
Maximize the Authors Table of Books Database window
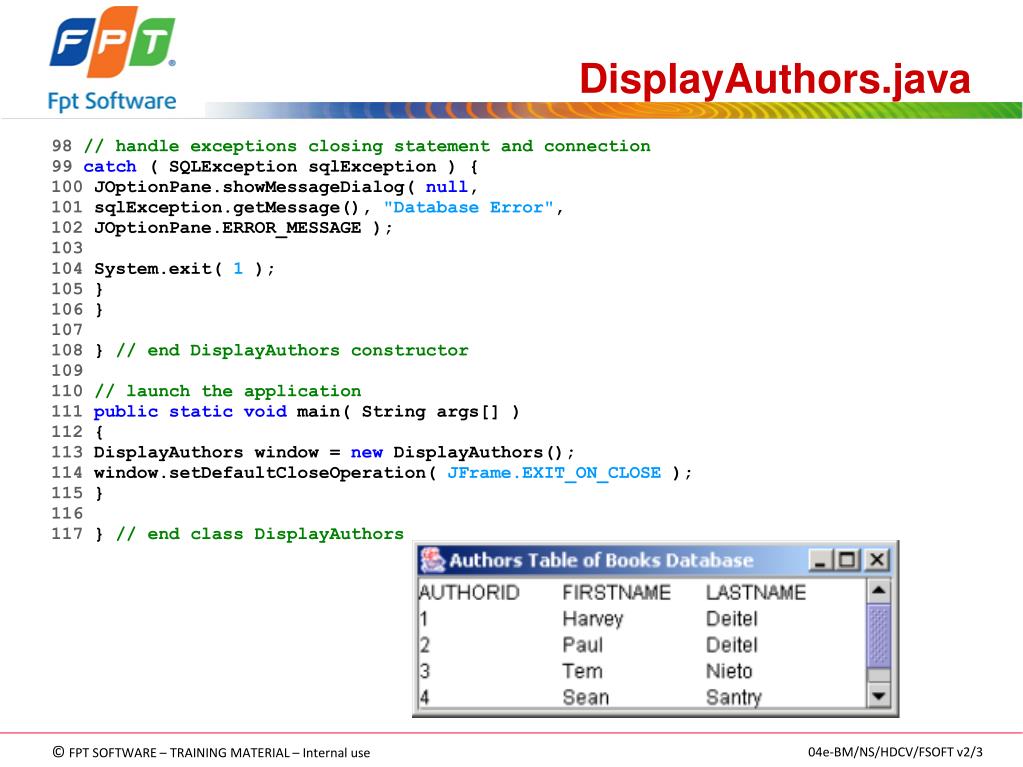tap(847, 560)
